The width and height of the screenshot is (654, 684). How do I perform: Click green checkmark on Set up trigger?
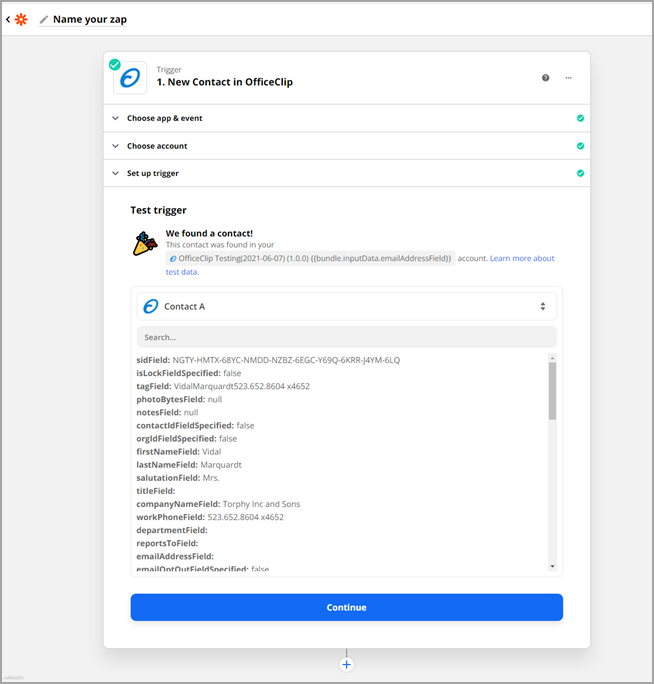[x=580, y=173]
